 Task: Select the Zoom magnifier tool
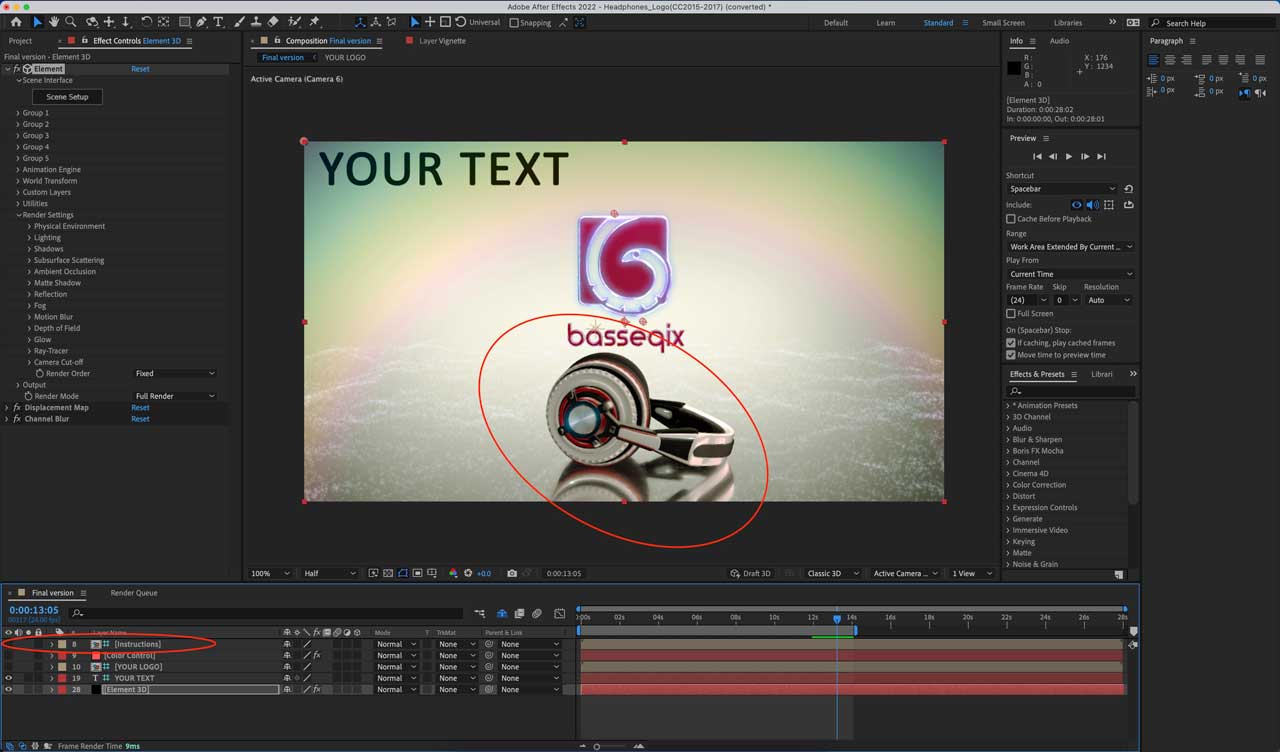coord(70,22)
